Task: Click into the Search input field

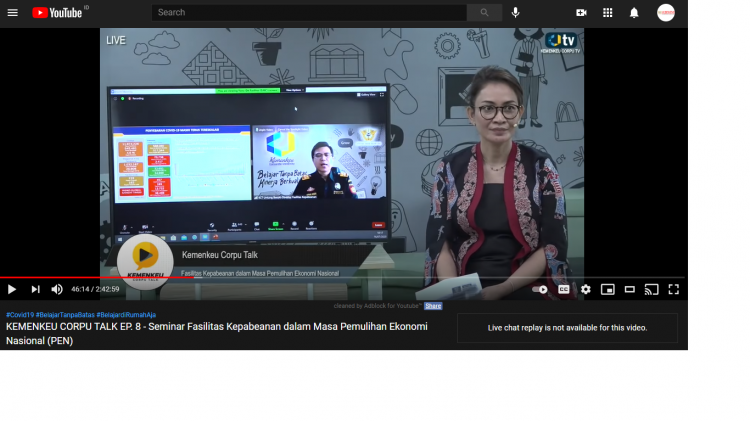Action: click(x=309, y=12)
